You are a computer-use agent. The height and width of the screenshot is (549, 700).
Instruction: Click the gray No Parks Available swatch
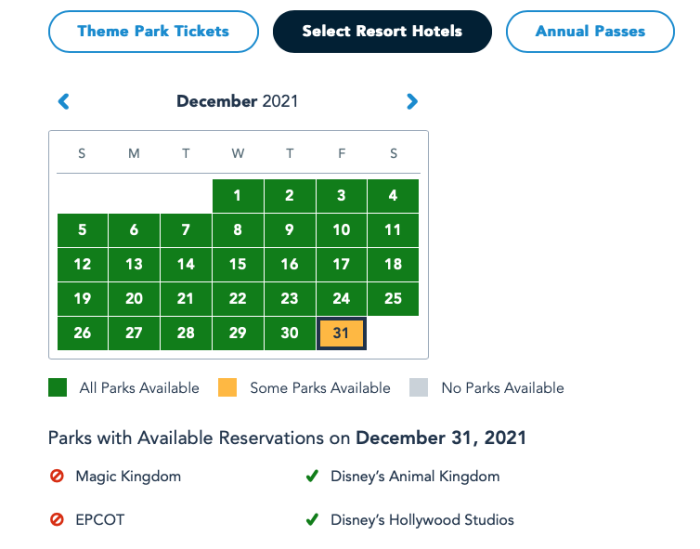pos(419,387)
